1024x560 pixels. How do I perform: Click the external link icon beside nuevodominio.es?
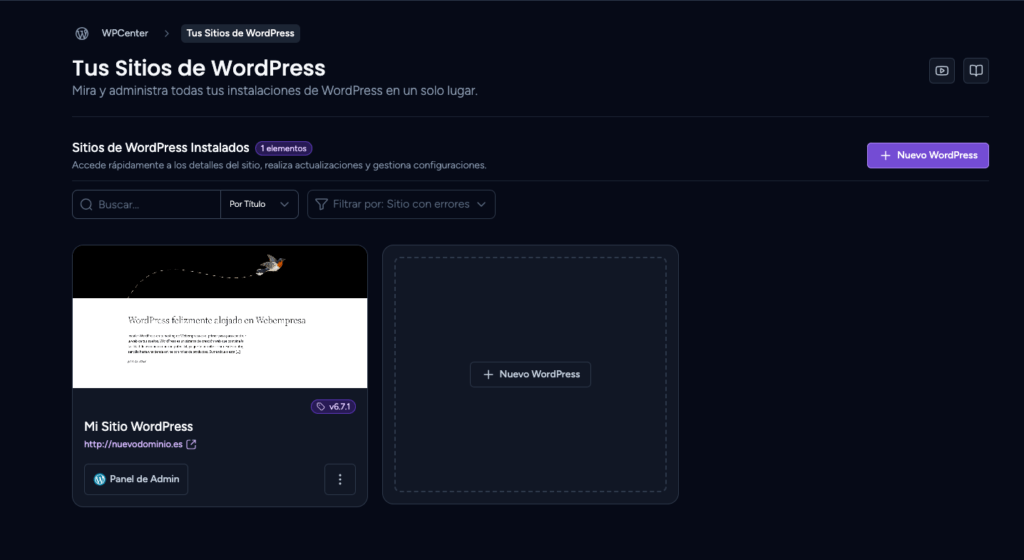click(x=191, y=444)
